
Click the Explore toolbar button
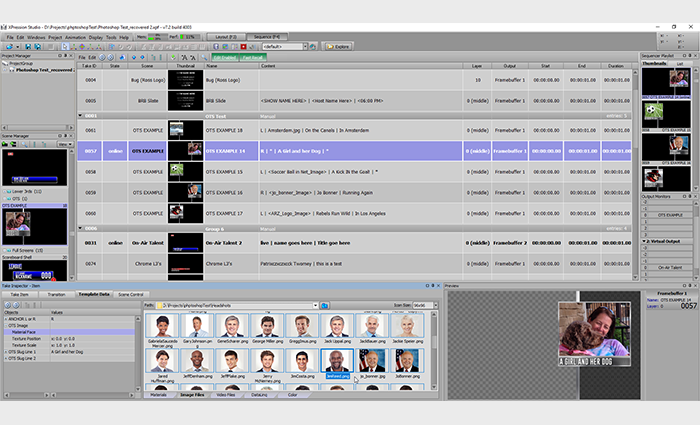click(x=337, y=46)
